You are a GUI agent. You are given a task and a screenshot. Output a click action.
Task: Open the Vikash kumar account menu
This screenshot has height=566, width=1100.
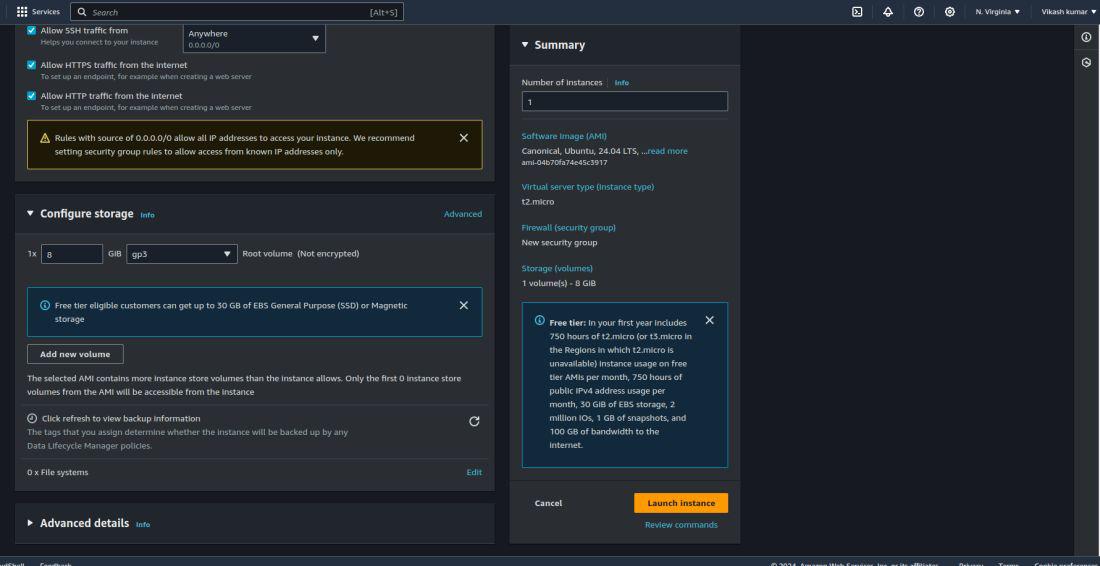point(1068,12)
